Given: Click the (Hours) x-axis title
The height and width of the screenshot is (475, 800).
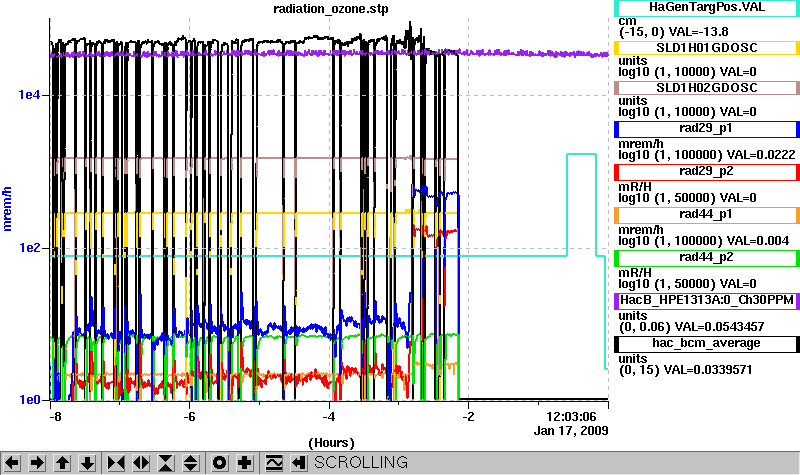Looking at the screenshot, I should (331, 443).
